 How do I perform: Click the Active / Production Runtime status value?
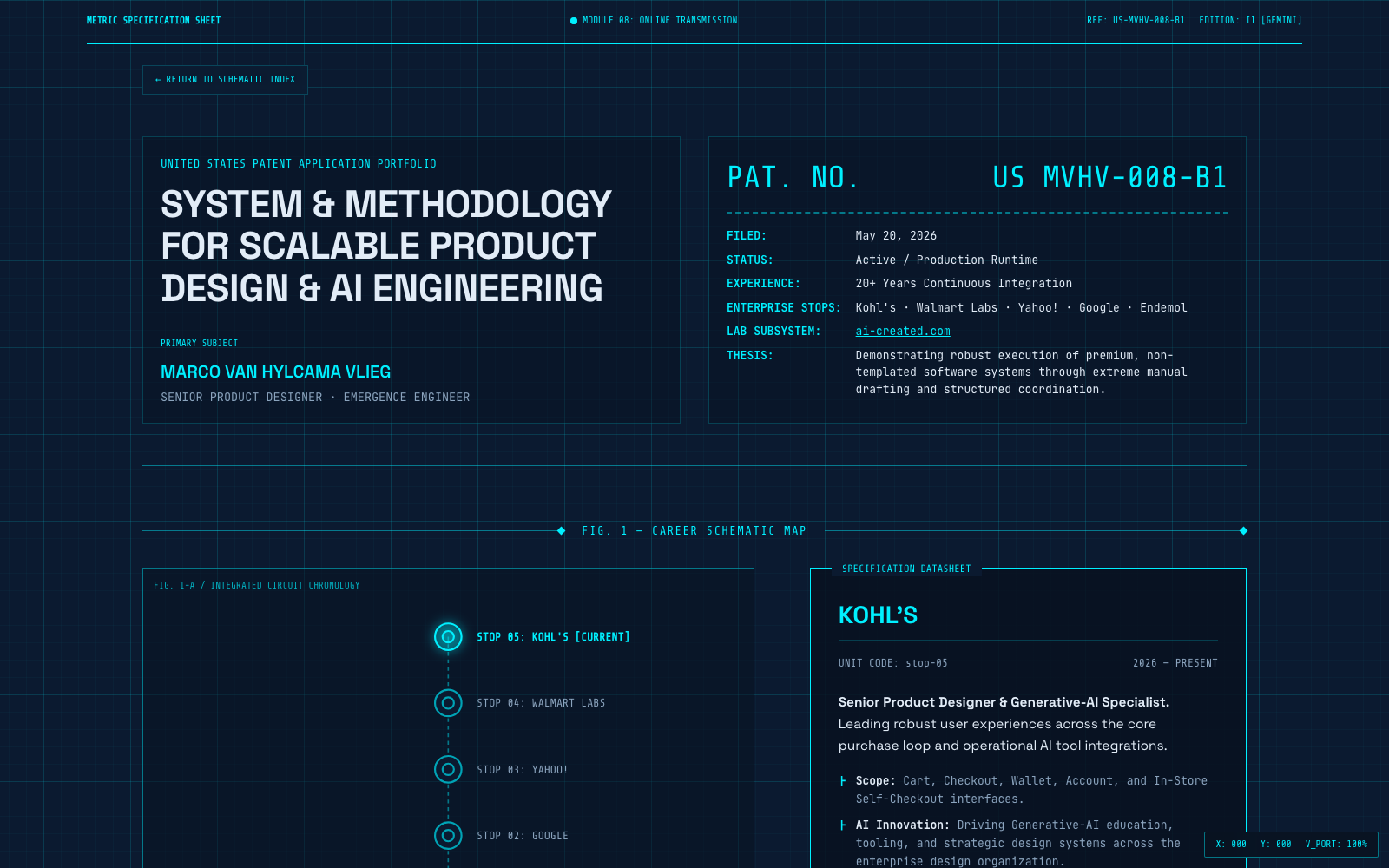tap(946, 260)
